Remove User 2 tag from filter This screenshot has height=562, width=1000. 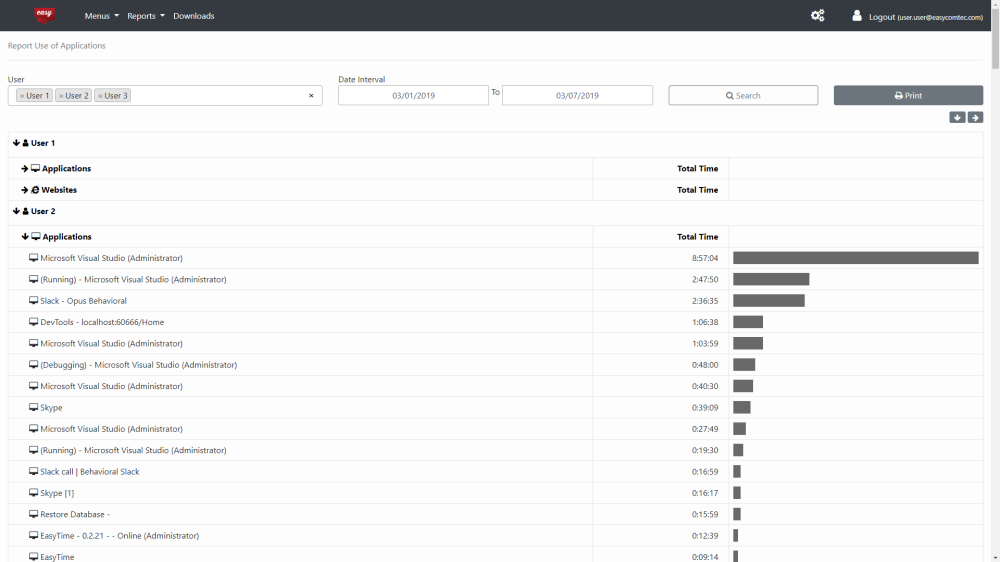(61, 96)
